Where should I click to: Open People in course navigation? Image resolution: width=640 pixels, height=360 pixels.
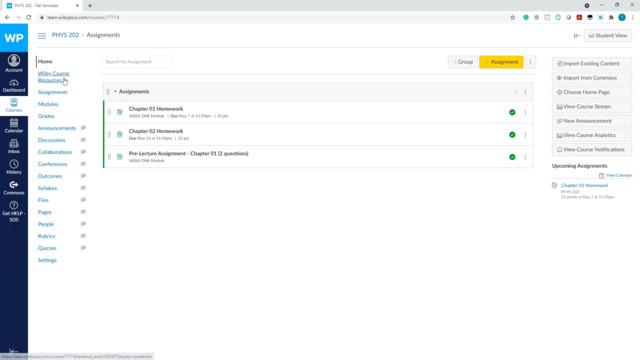[x=46, y=224]
